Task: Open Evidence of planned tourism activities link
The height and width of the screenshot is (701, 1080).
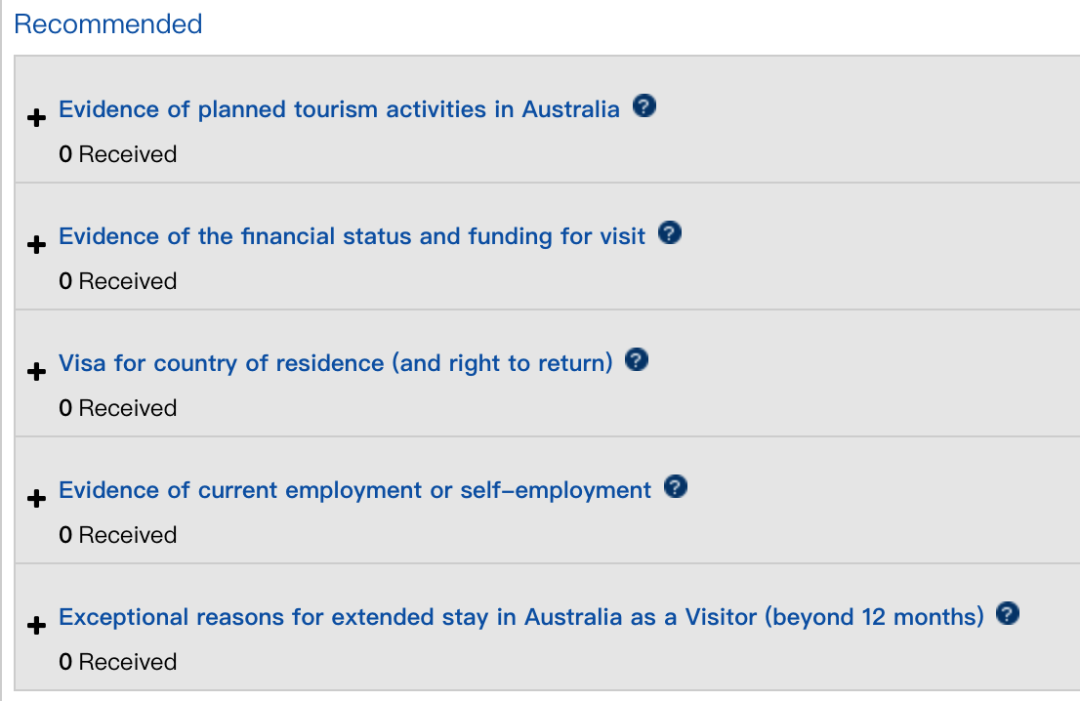Action: 339,109
